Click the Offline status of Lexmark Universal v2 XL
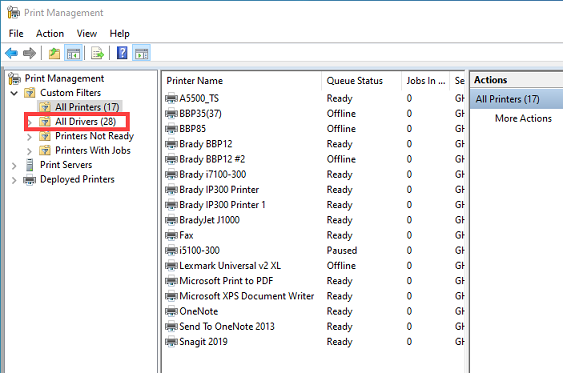 (341, 266)
